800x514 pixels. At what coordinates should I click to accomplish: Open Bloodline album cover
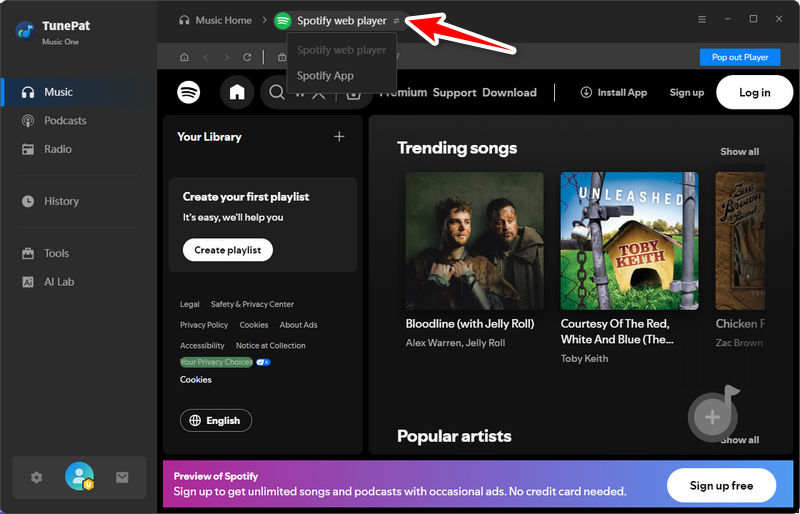[474, 241]
